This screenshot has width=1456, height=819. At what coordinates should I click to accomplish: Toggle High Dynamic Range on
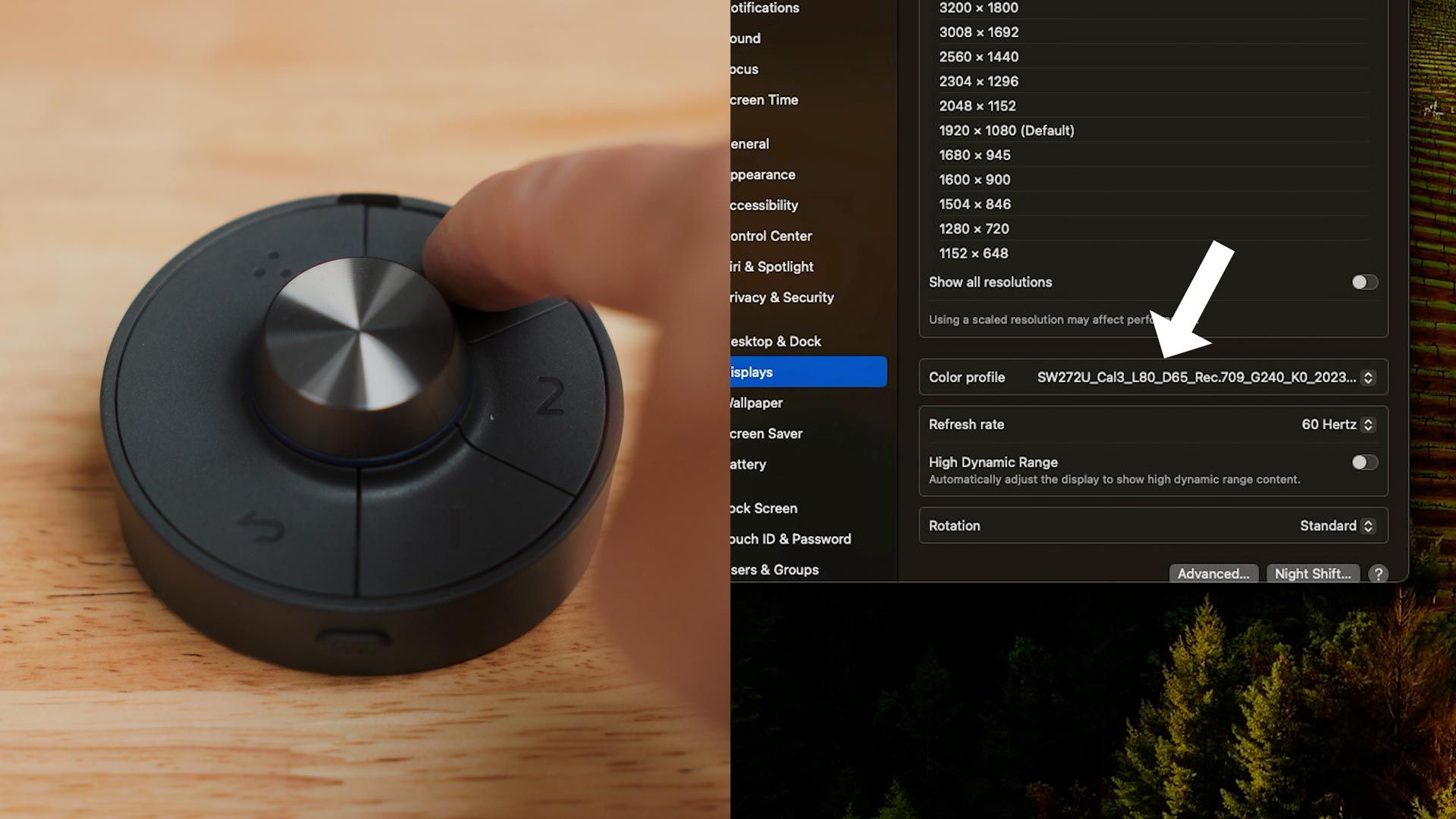pos(1363,461)
